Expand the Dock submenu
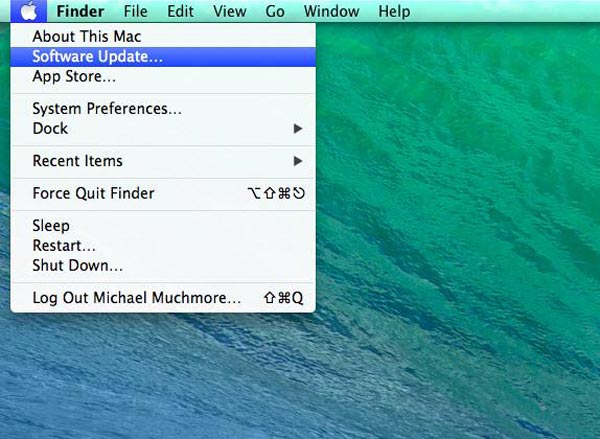This screenshot has width=600, height=439. coord(163,129)
